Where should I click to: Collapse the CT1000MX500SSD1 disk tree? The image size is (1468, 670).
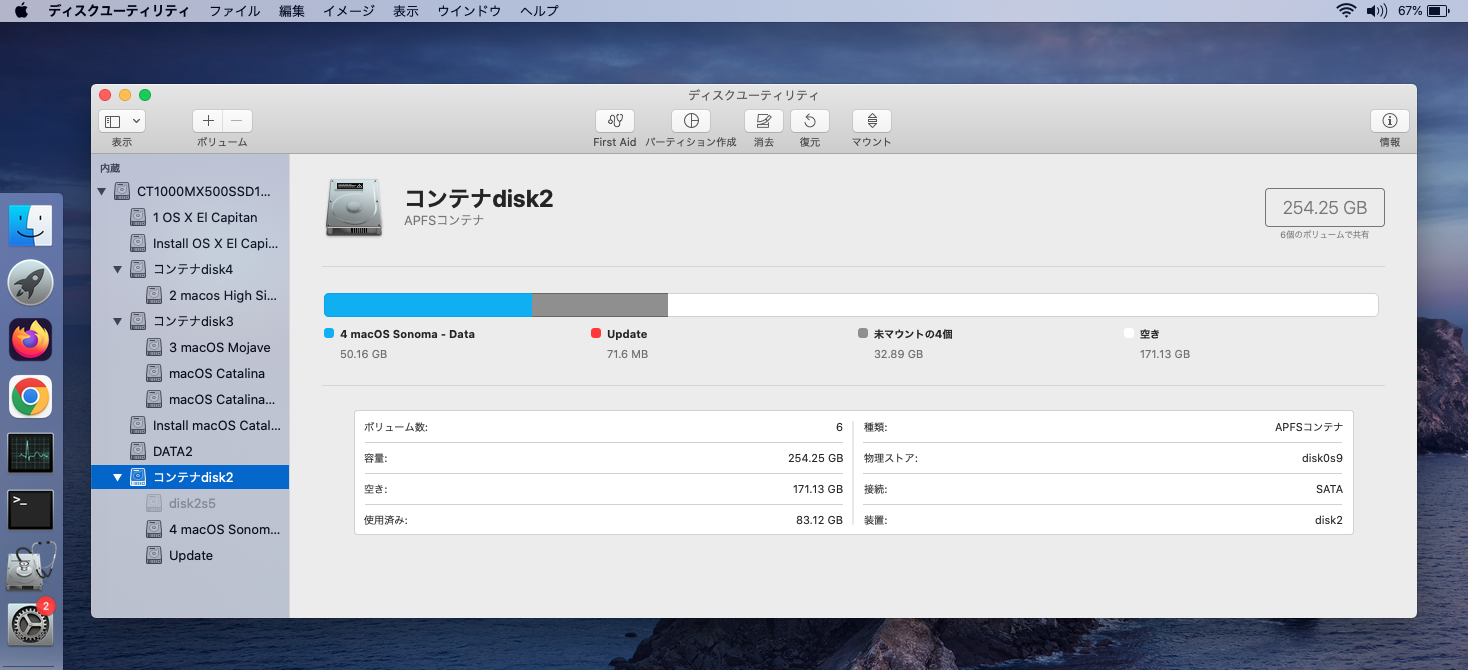coord(101,191)
